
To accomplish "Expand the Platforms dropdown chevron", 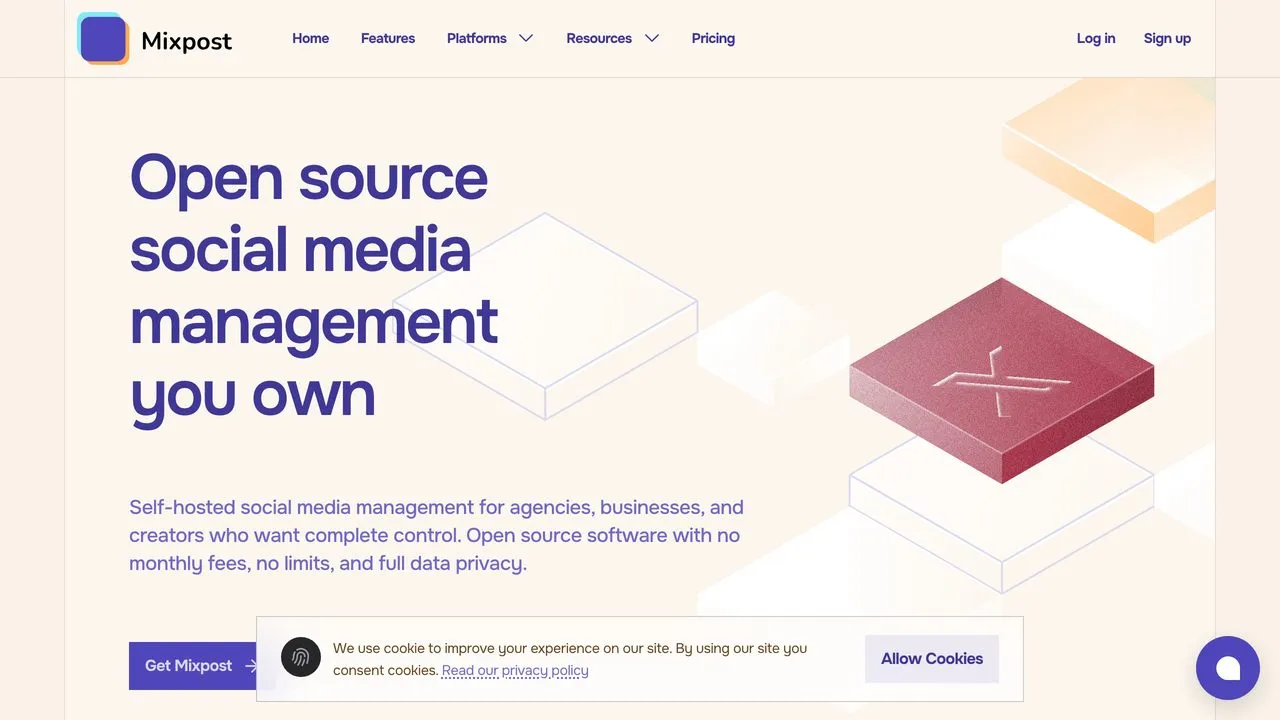I will pos(526,38).
